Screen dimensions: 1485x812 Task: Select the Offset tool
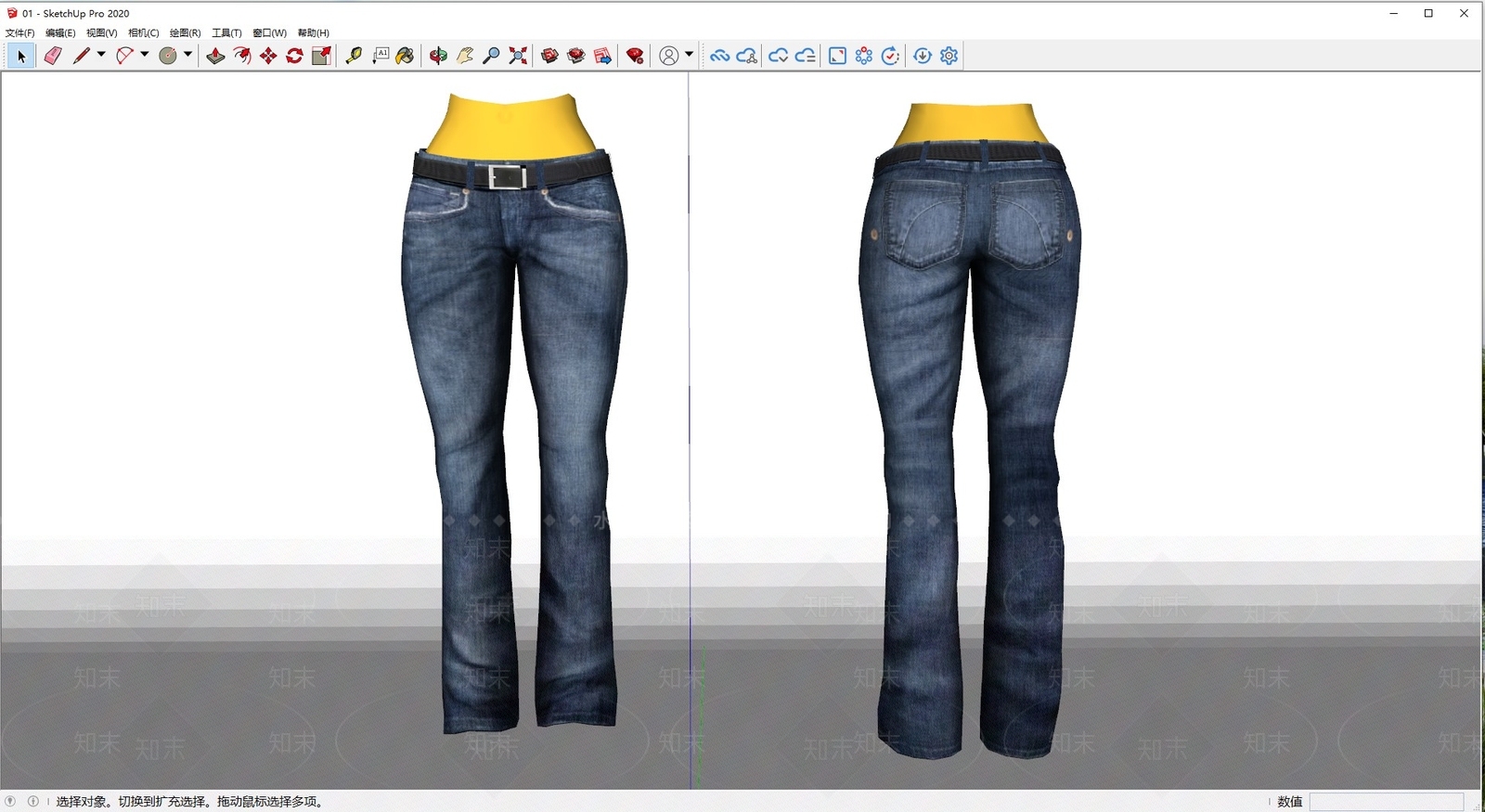(x=242, y=56)
